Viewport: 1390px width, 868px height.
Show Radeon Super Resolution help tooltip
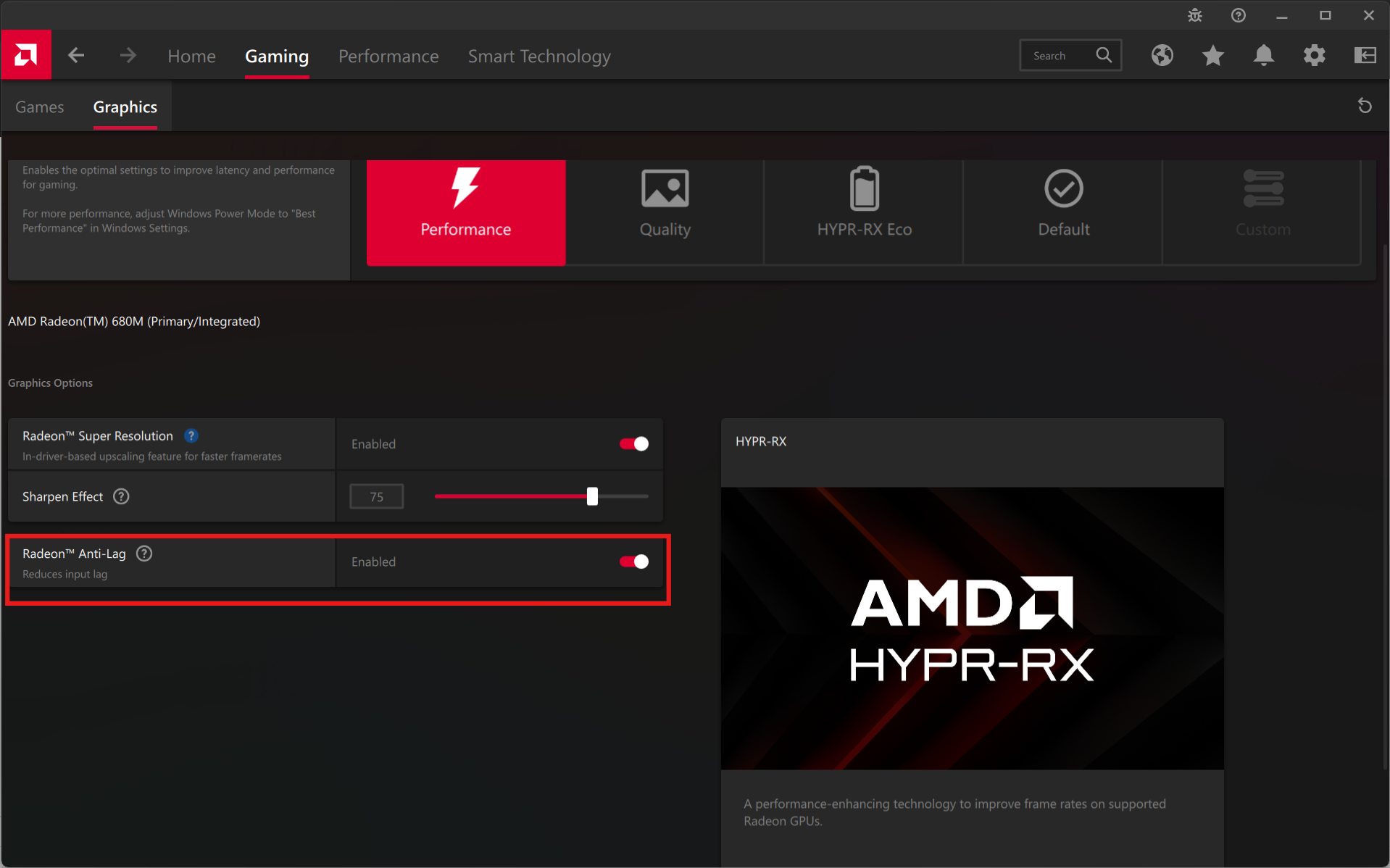[x=191, y=435]
